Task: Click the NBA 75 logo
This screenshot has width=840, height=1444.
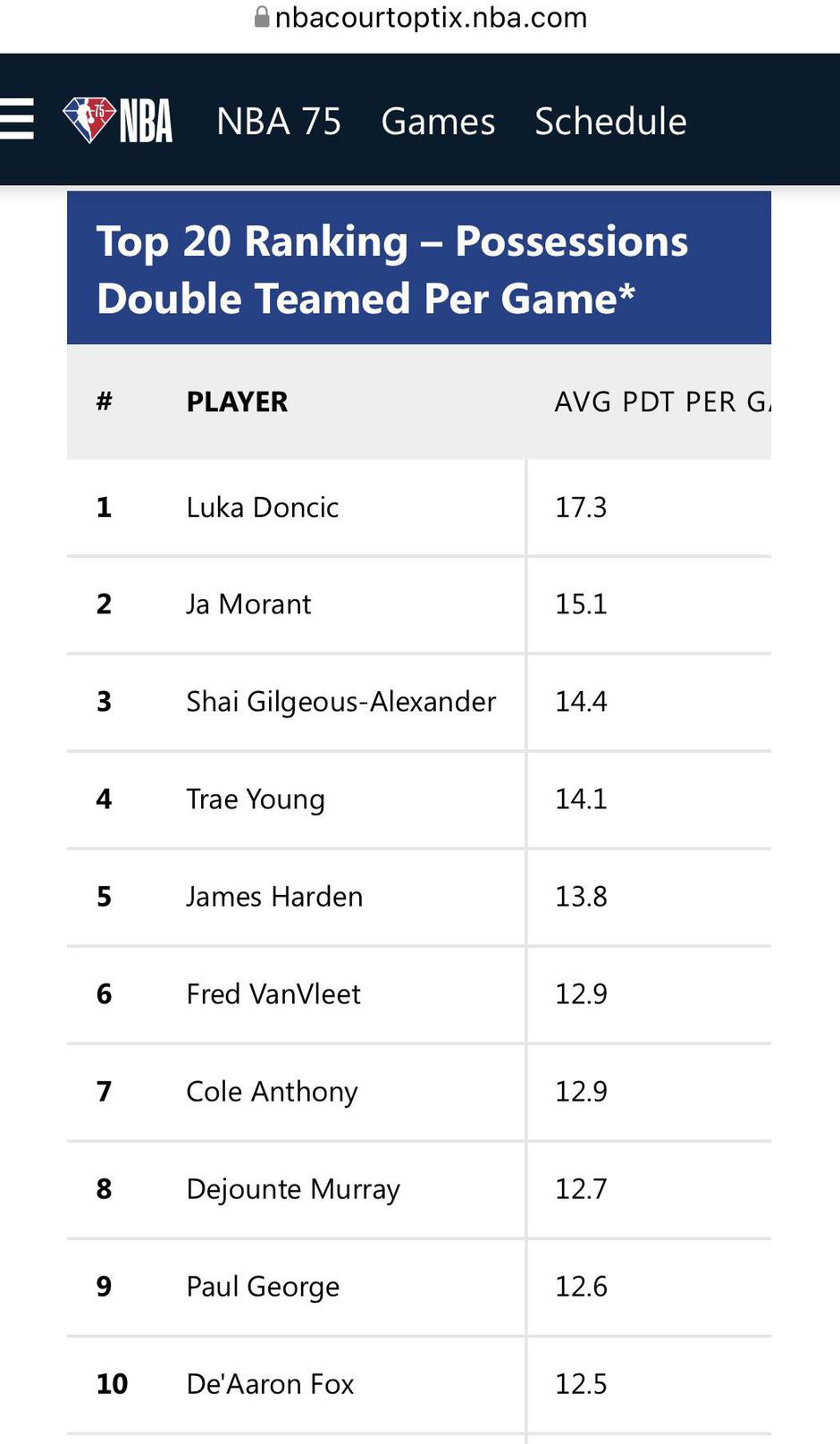Action: coord(117,121)
